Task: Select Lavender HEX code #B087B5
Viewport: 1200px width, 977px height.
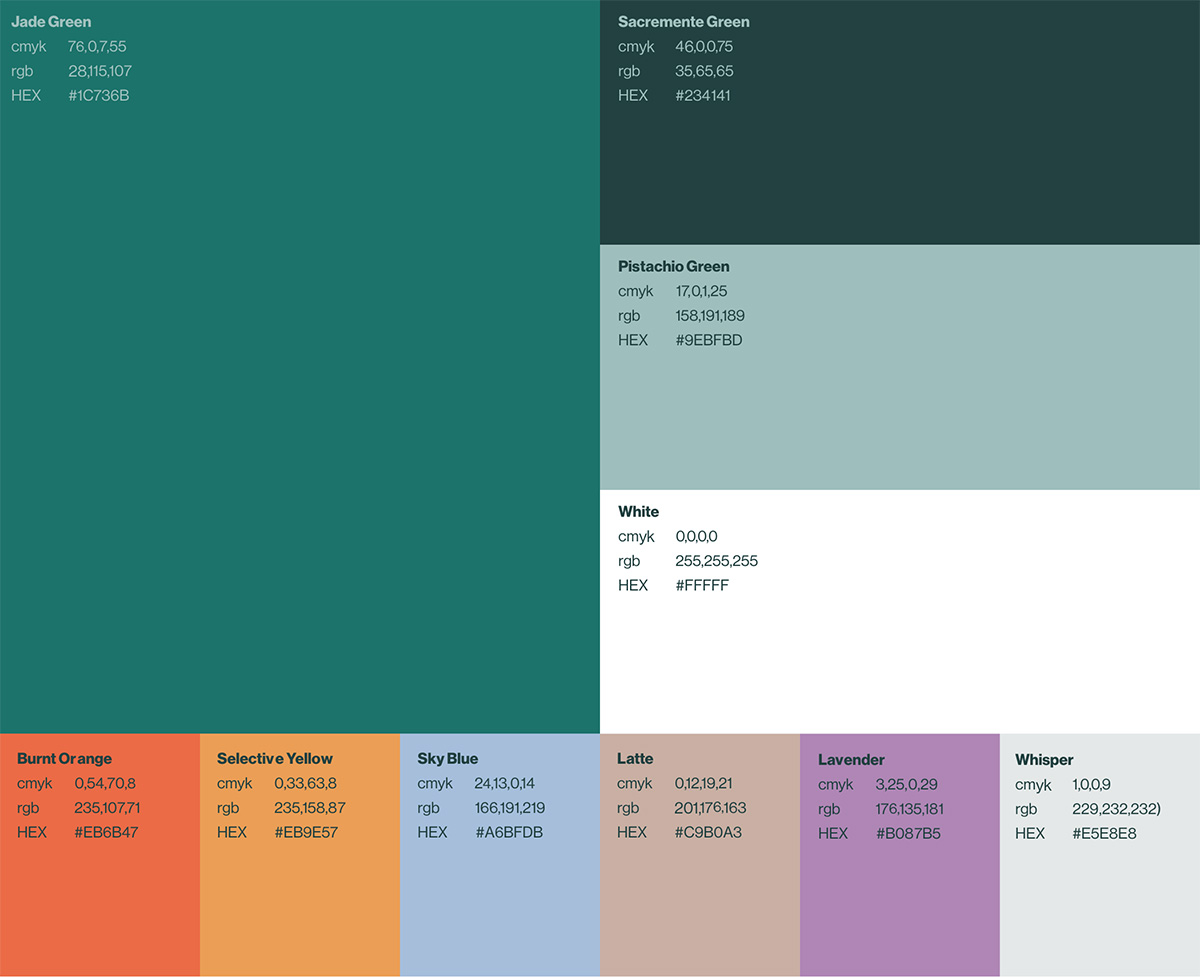Action: coord(908,834)
